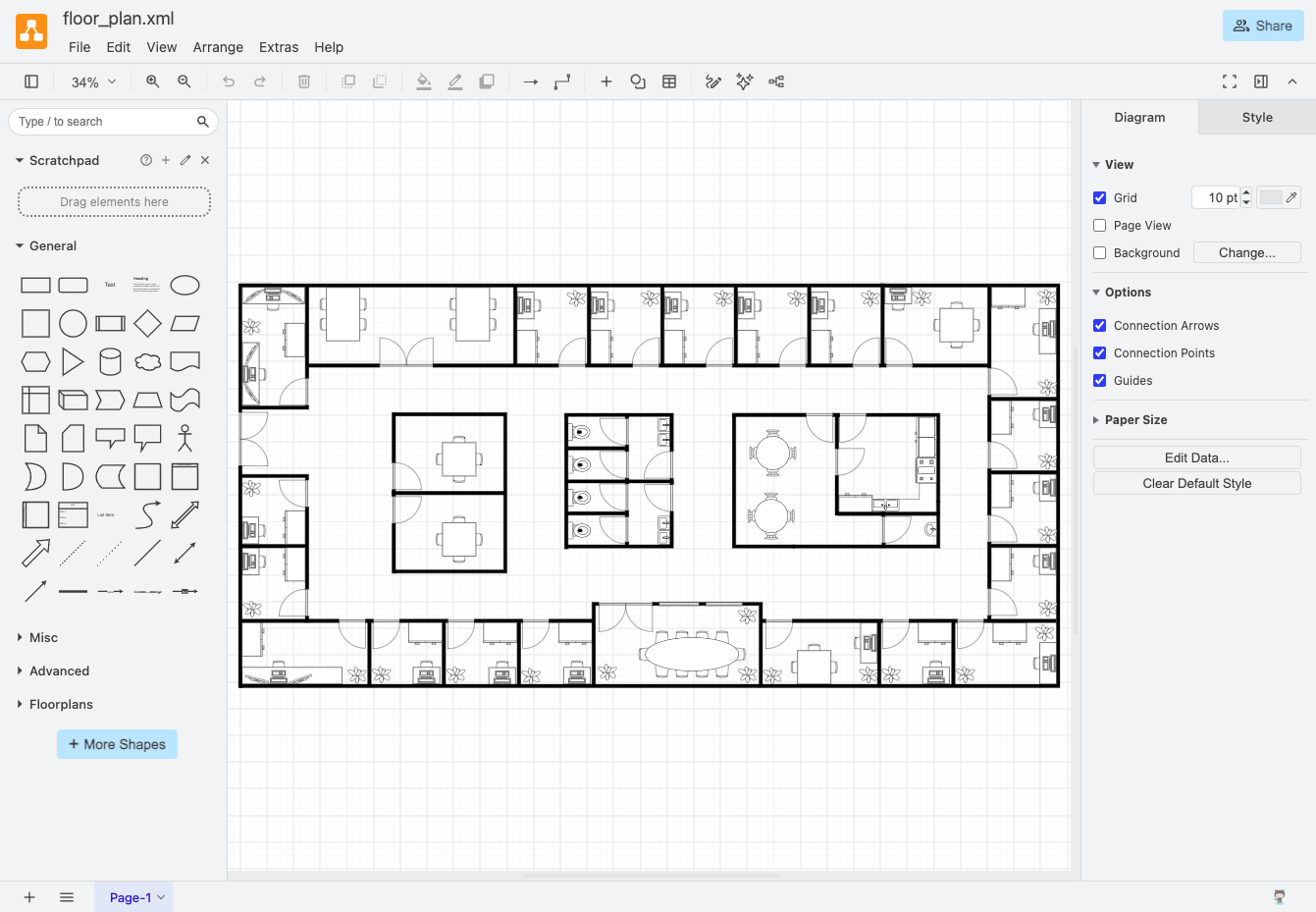Click the undo arrow icon
1316x912 pixels.
[x=229, y=81]
